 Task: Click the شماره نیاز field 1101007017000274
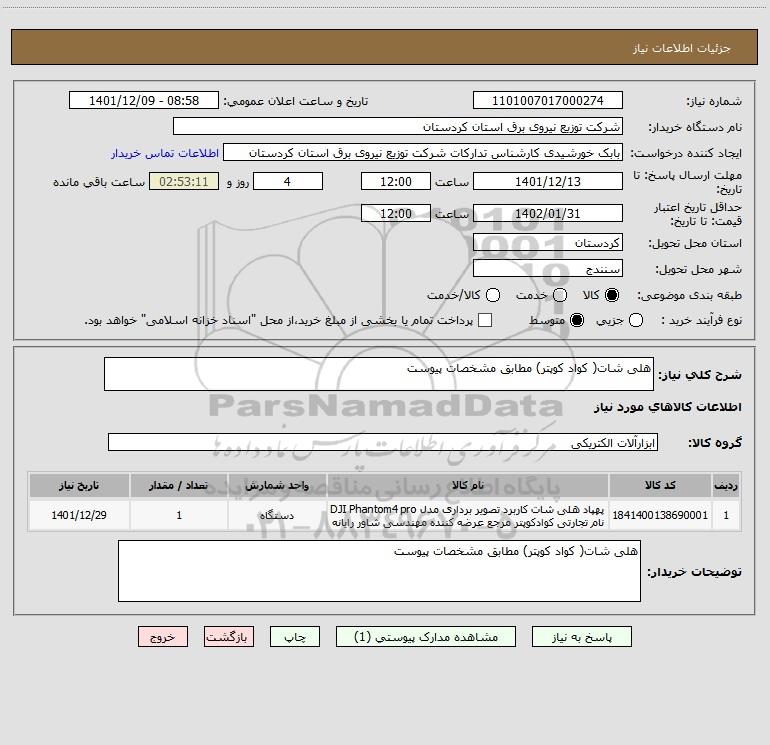tap(548, 101)
